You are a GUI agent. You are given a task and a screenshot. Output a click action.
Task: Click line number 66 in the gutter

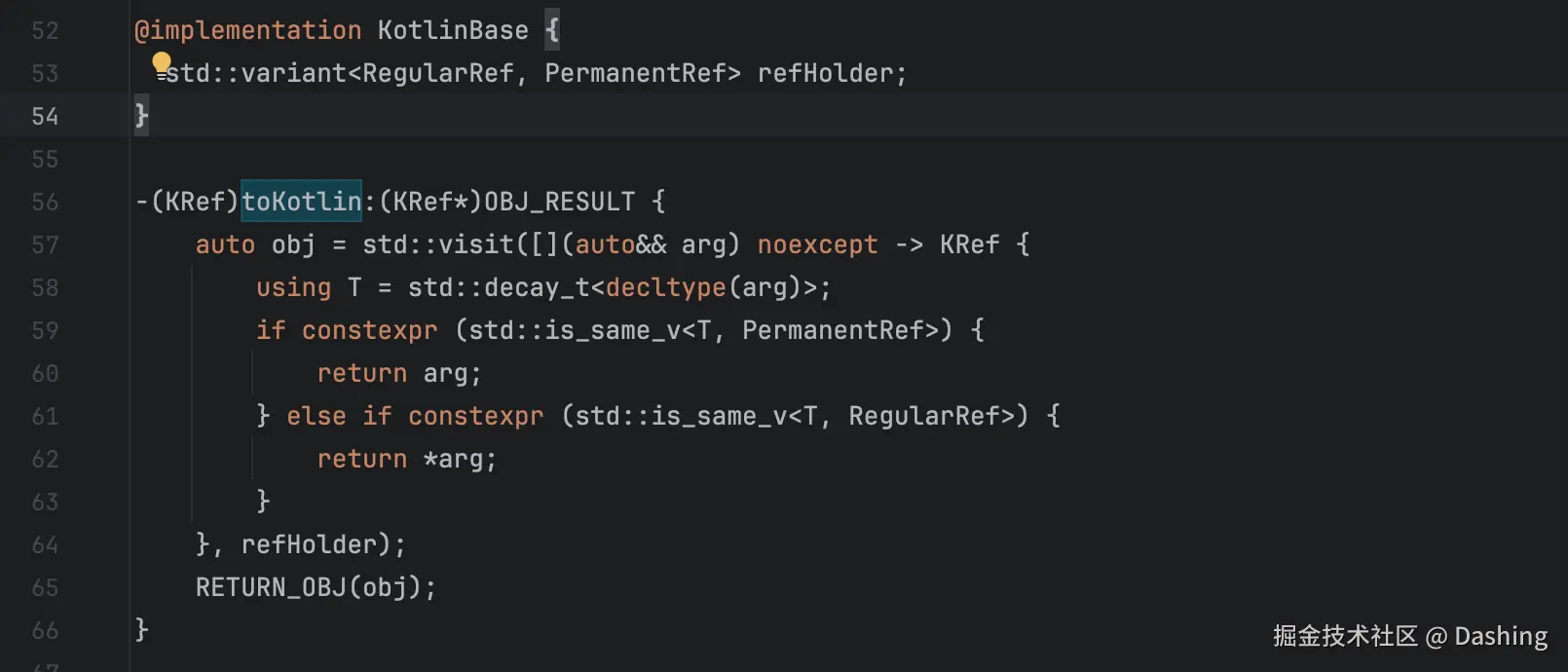coord(45,631)
